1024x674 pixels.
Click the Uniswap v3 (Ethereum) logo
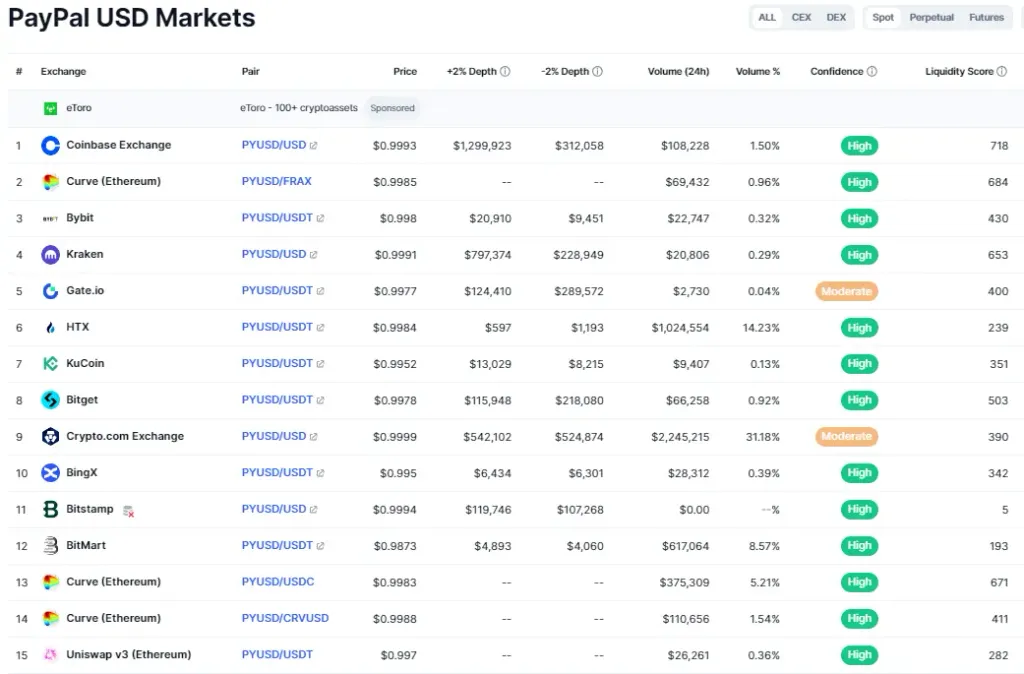[51, 654]
